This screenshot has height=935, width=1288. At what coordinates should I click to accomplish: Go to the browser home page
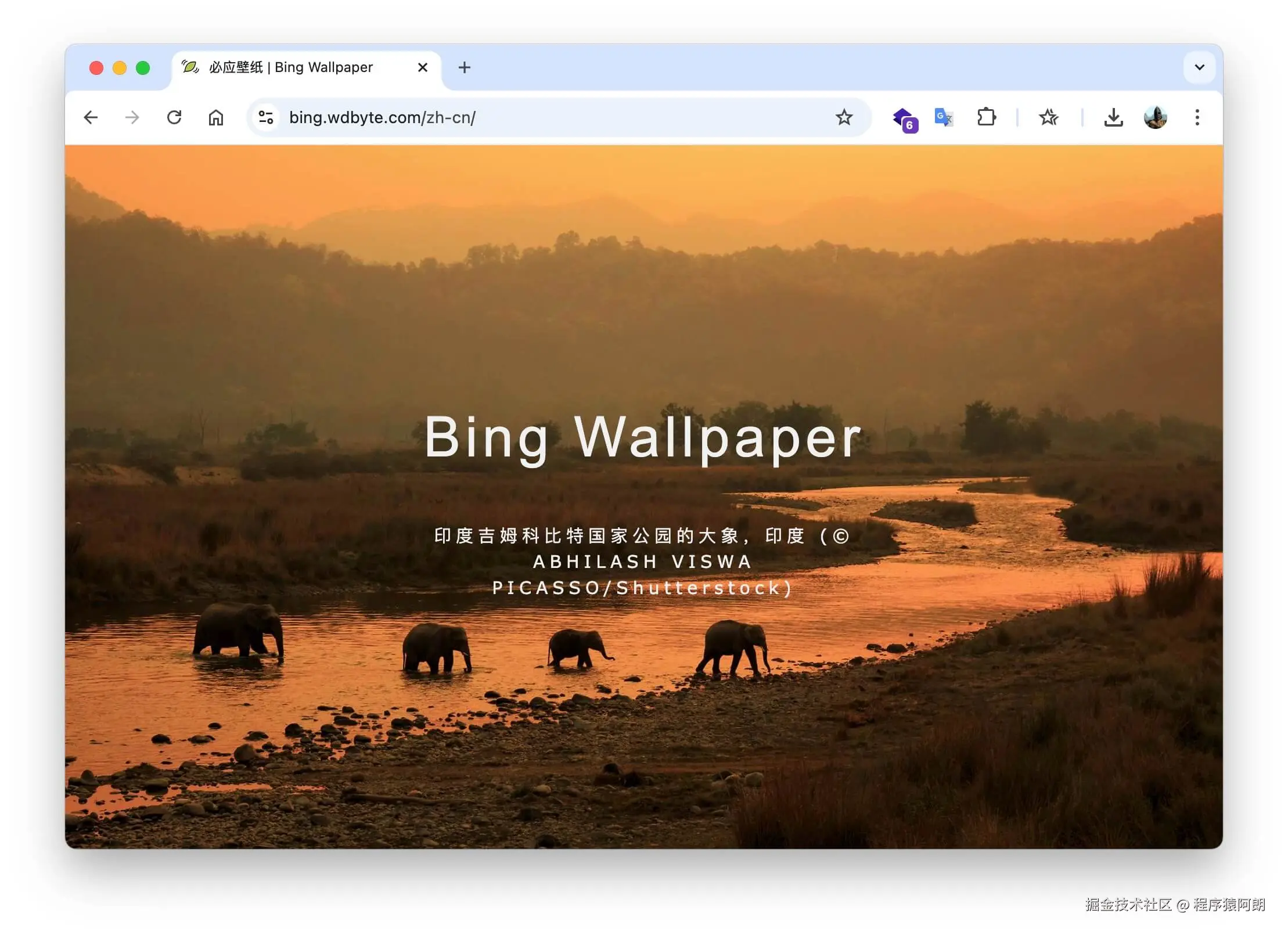[x=216, y=118]
